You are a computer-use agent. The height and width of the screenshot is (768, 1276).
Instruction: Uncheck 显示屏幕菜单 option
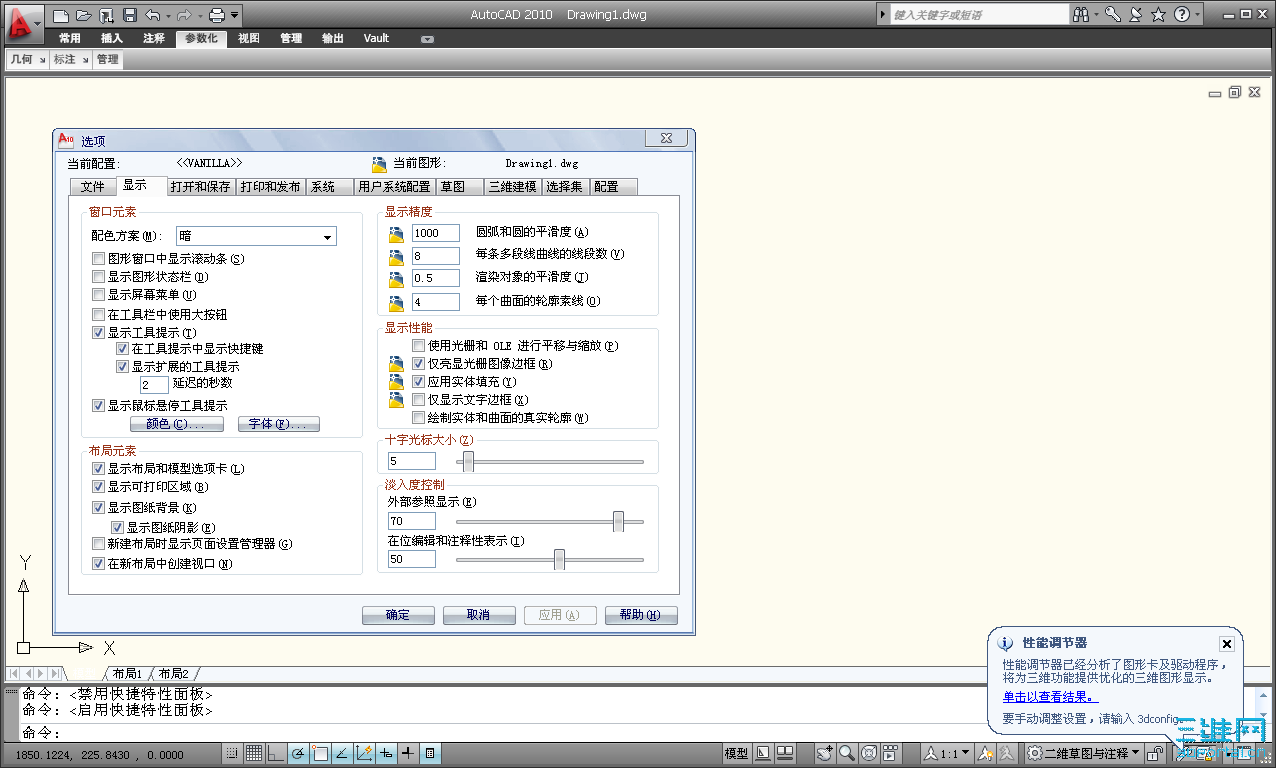click(x=98, y=294)
